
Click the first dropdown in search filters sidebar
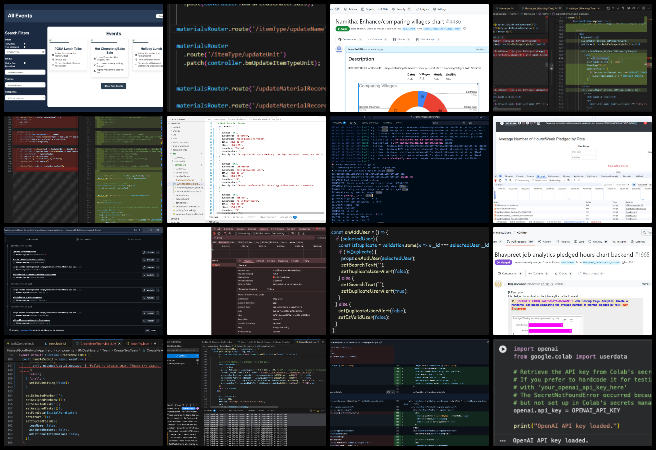pyautogui.click(x=25, y=52)
